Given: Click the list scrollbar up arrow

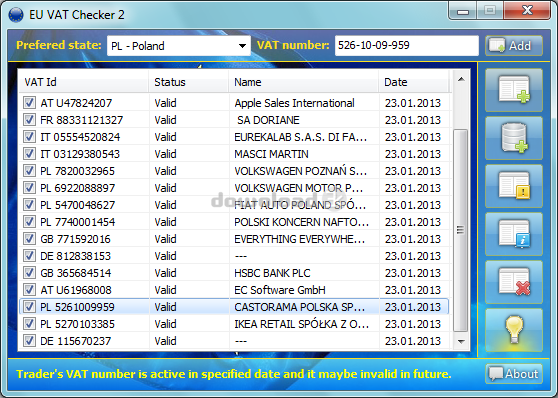Looking at the screenshot, I should coord(461,79).
